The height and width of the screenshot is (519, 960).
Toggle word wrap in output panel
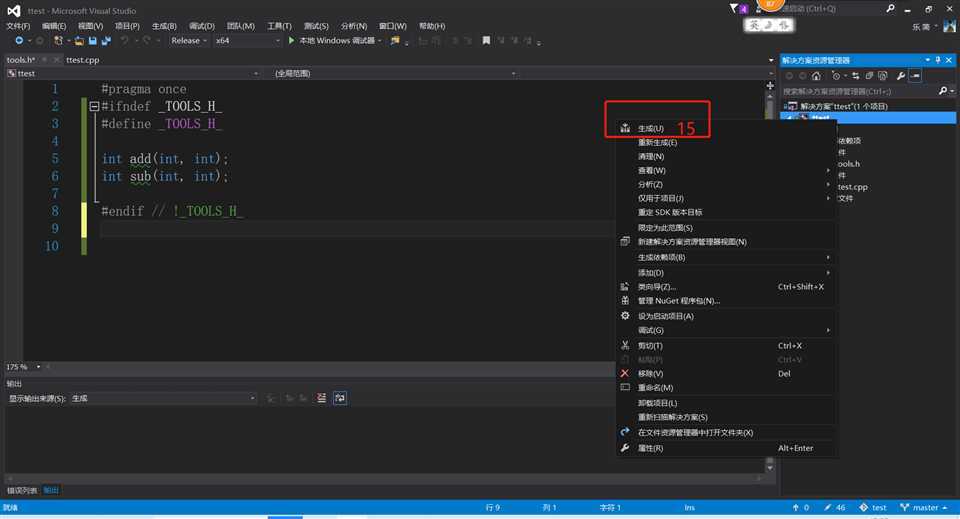[x=340, y=398]
